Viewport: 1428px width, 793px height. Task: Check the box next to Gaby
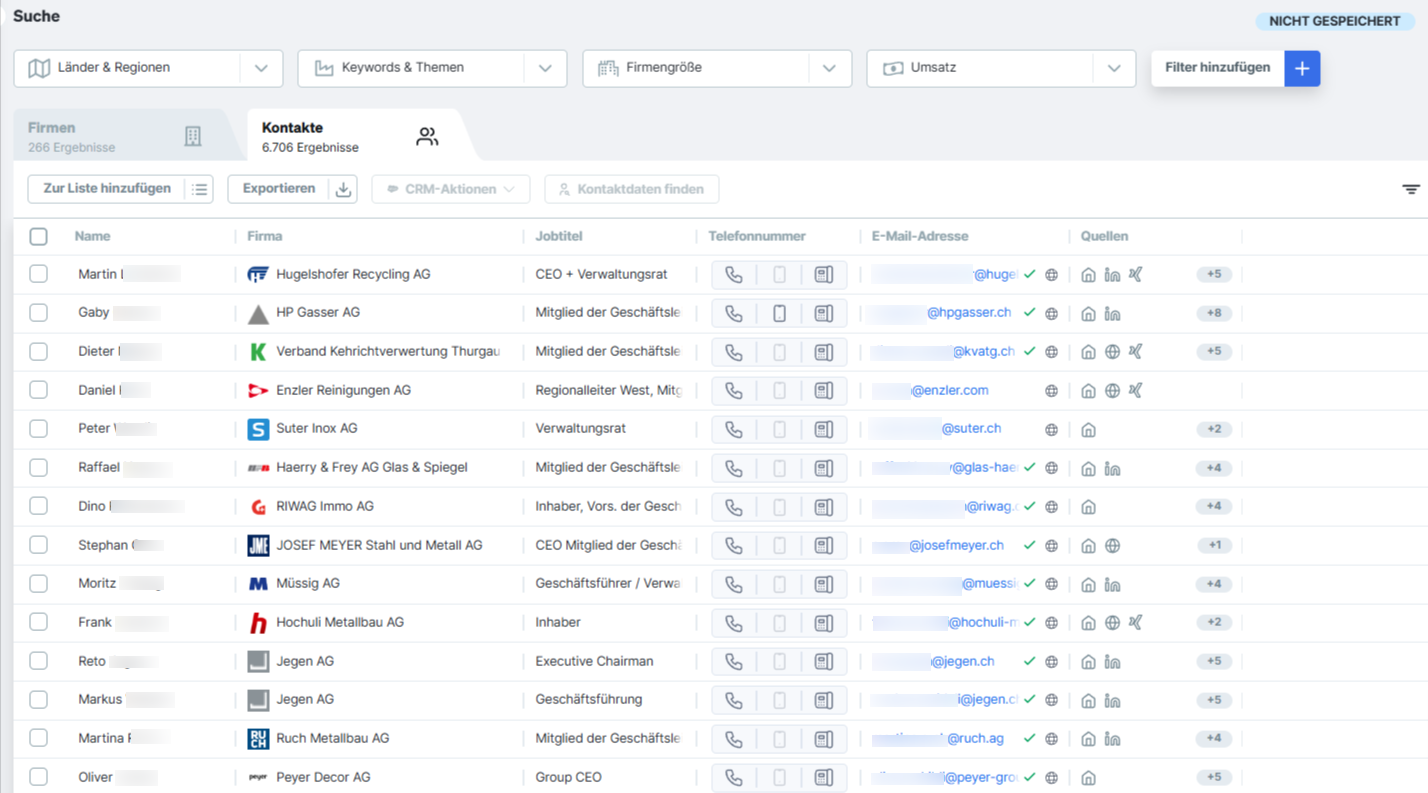point(38,313)
